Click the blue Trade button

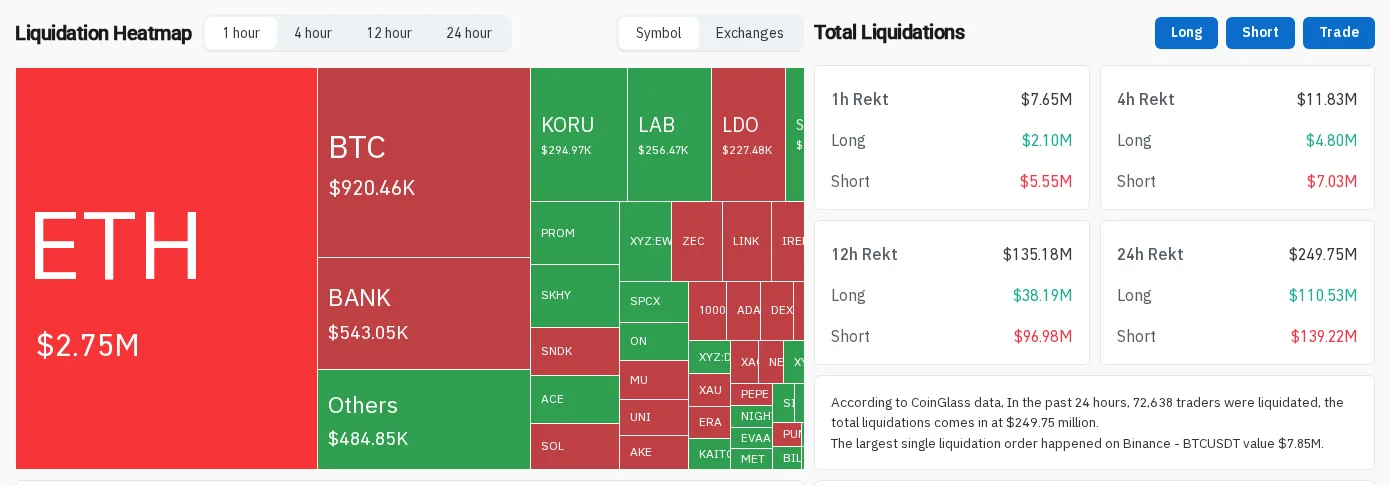(1339, 33)
